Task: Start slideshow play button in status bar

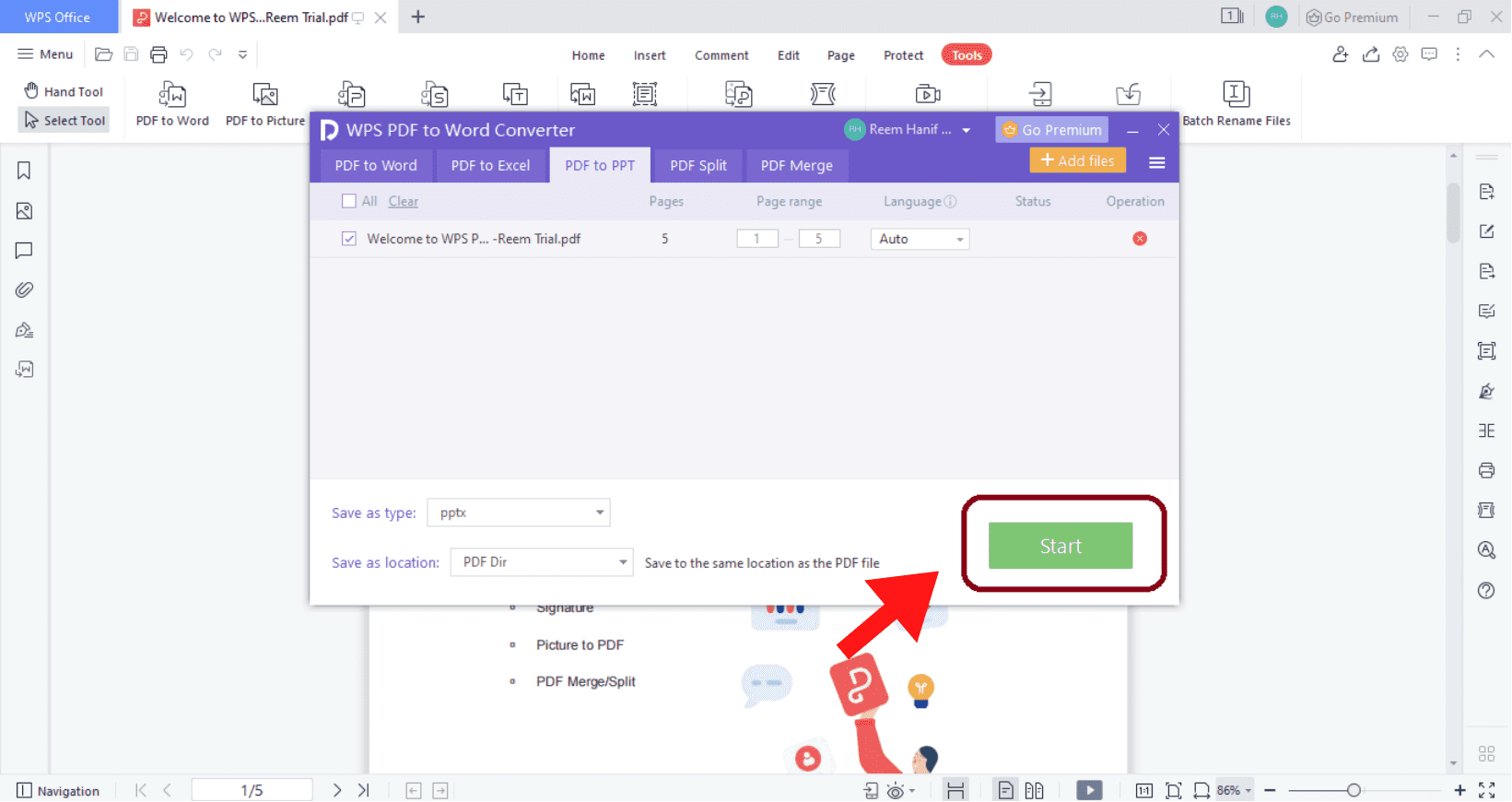Action: click(1089, 790)
